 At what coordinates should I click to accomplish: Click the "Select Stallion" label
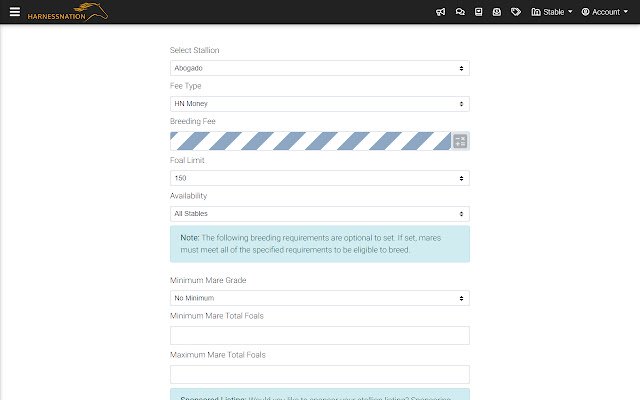click(194, 50)
